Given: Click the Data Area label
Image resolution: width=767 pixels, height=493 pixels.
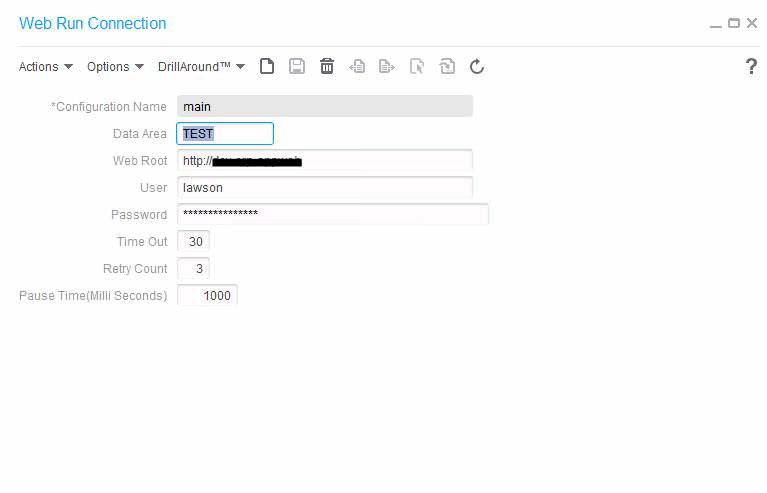Looking at the screenshot, I should point(140,134).
